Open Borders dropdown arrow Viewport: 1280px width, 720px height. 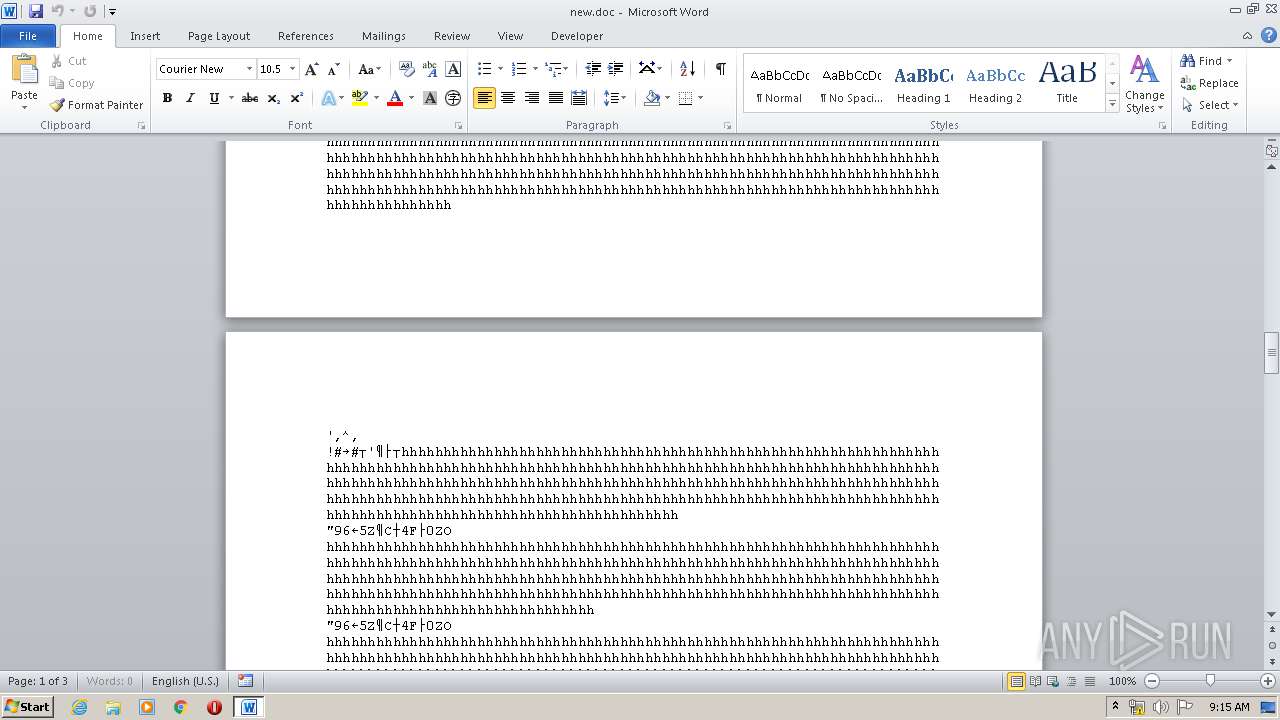point(700,98)
